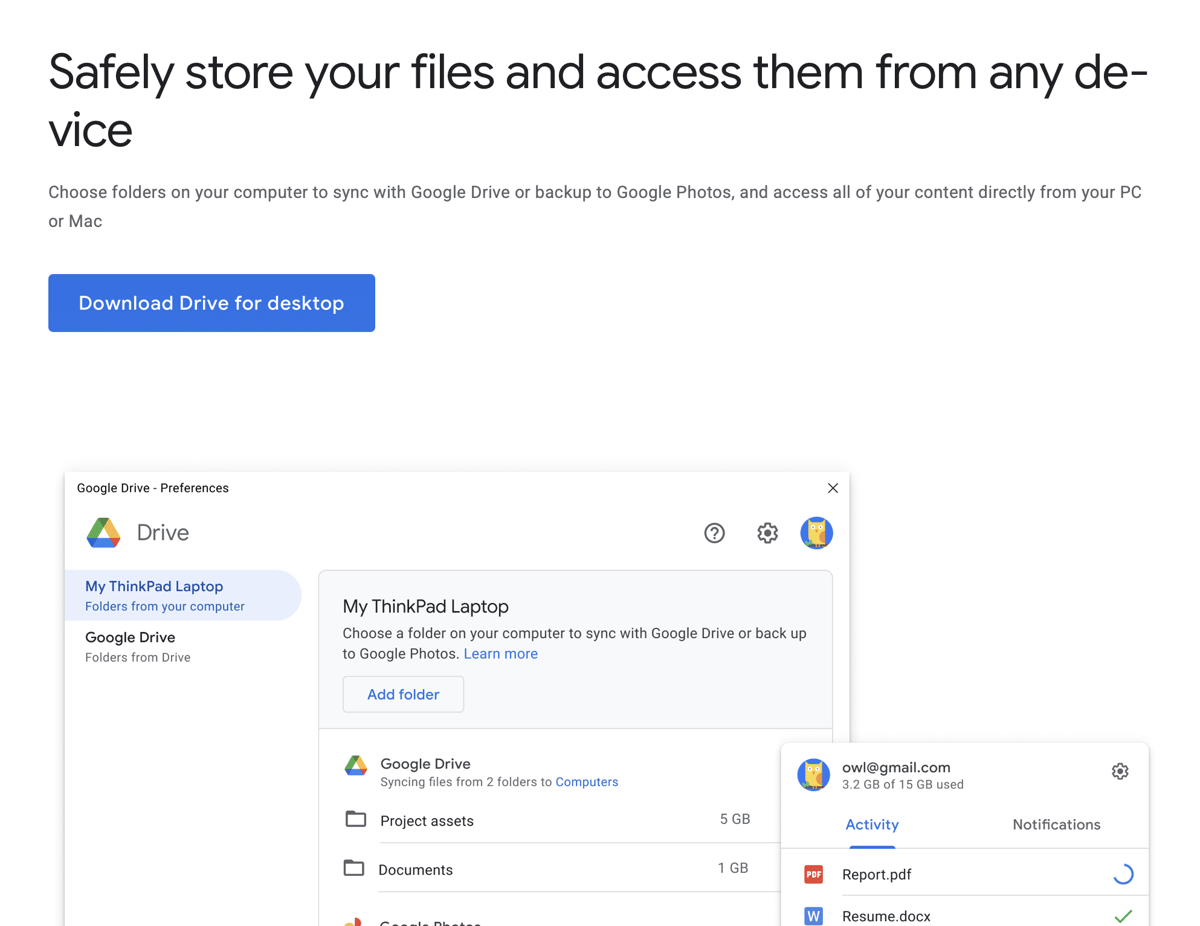The image size is (1200, 926).
Task: Click the syncing spinner beside Report.pdf
Action: click(1123, 874)
